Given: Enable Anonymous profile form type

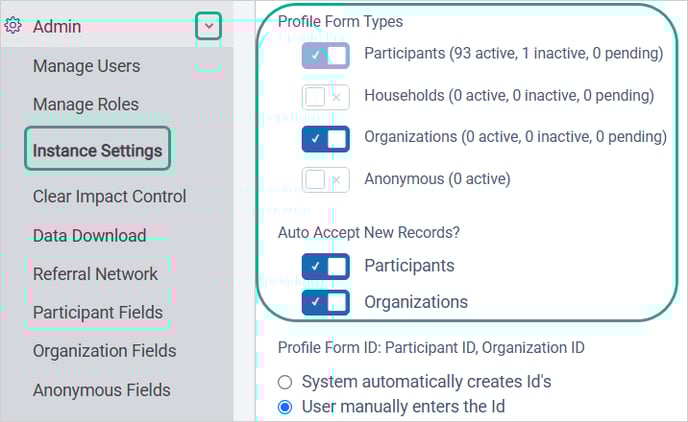Looking at the screenshot, I should click(x=326, y=180).
